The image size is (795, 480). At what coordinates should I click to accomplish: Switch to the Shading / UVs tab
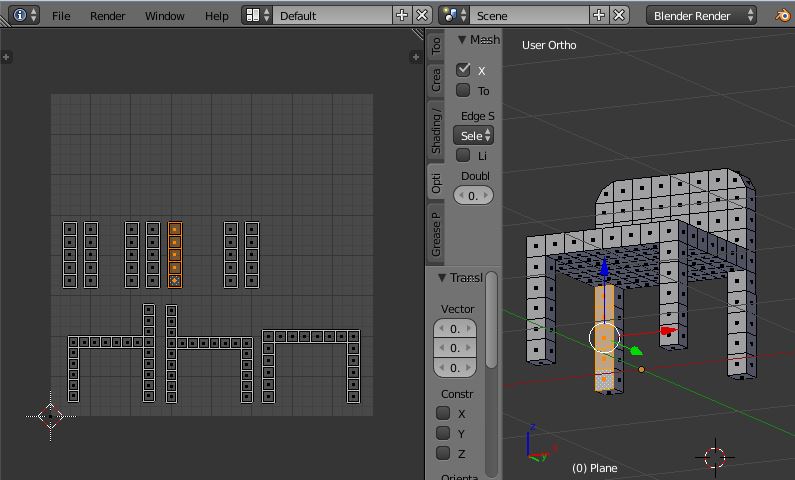point(436,131)
